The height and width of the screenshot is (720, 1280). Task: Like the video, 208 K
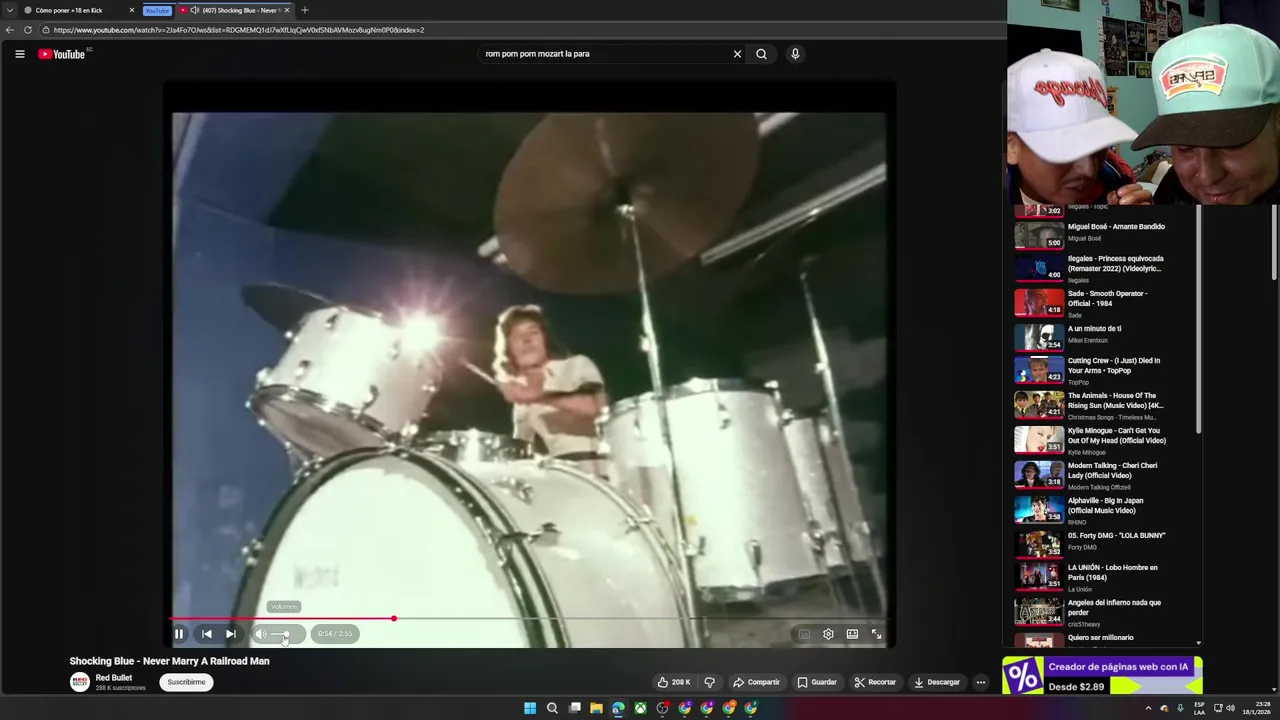pos(674,682)
